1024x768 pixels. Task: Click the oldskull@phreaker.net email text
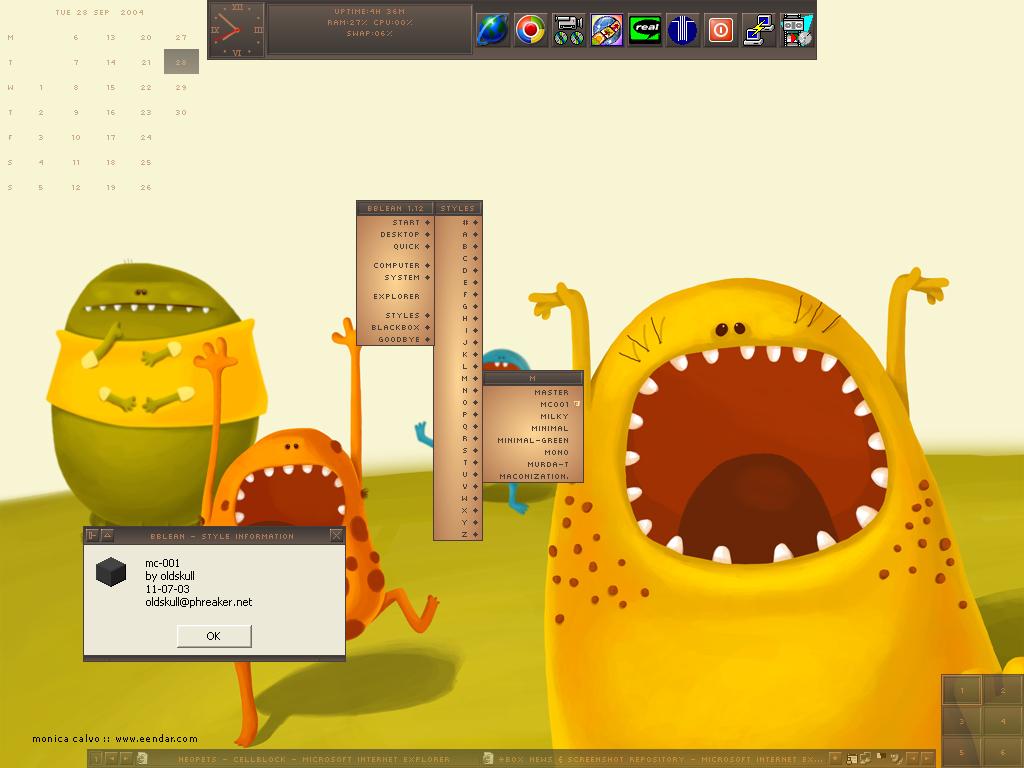click(199, 602)
